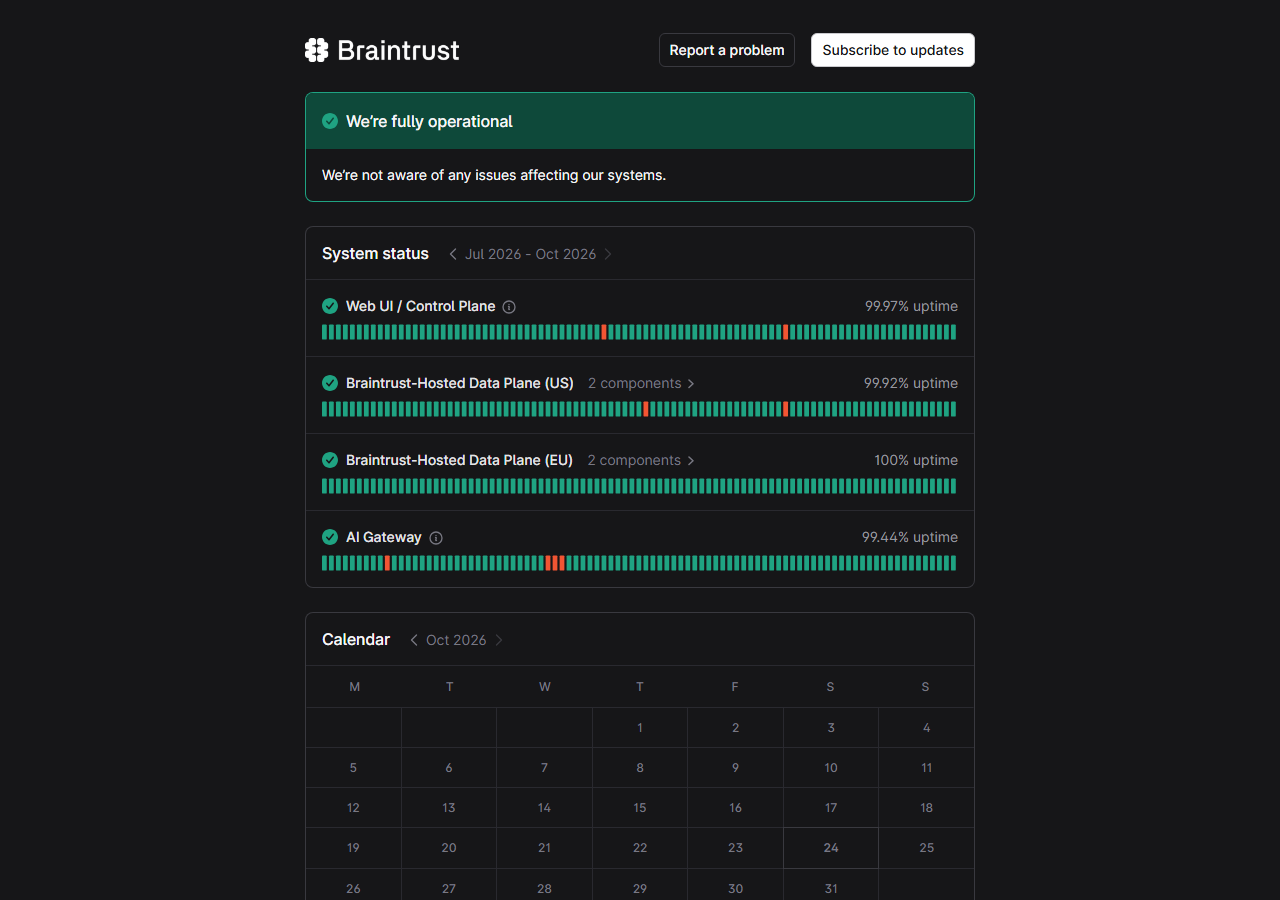Expand 2 components for Data Plane (US)

641,383
